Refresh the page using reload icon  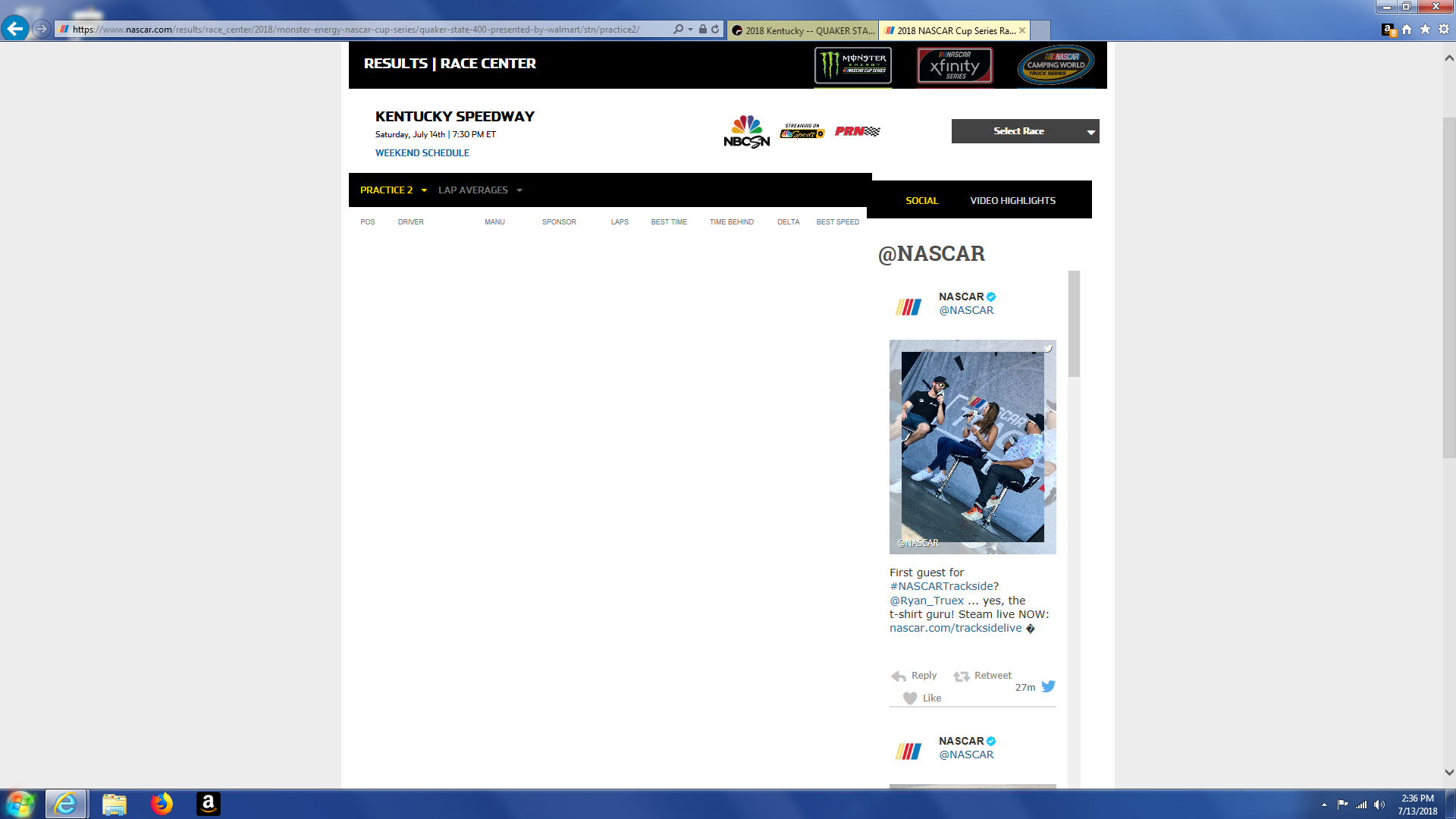715,30
